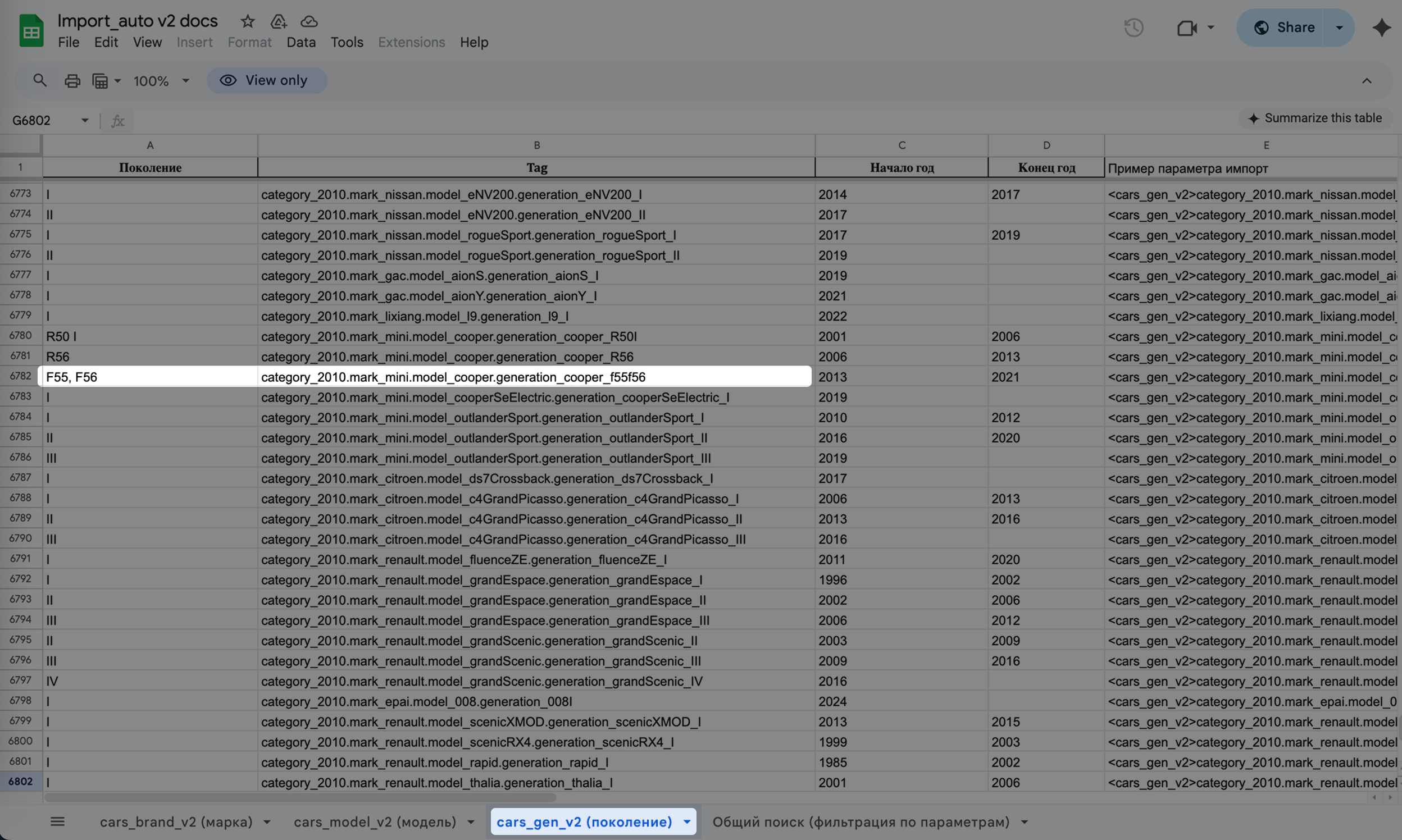
Task: Switch to cars_brand_v2 (марка) sheet tab
Action: point(176,821)
